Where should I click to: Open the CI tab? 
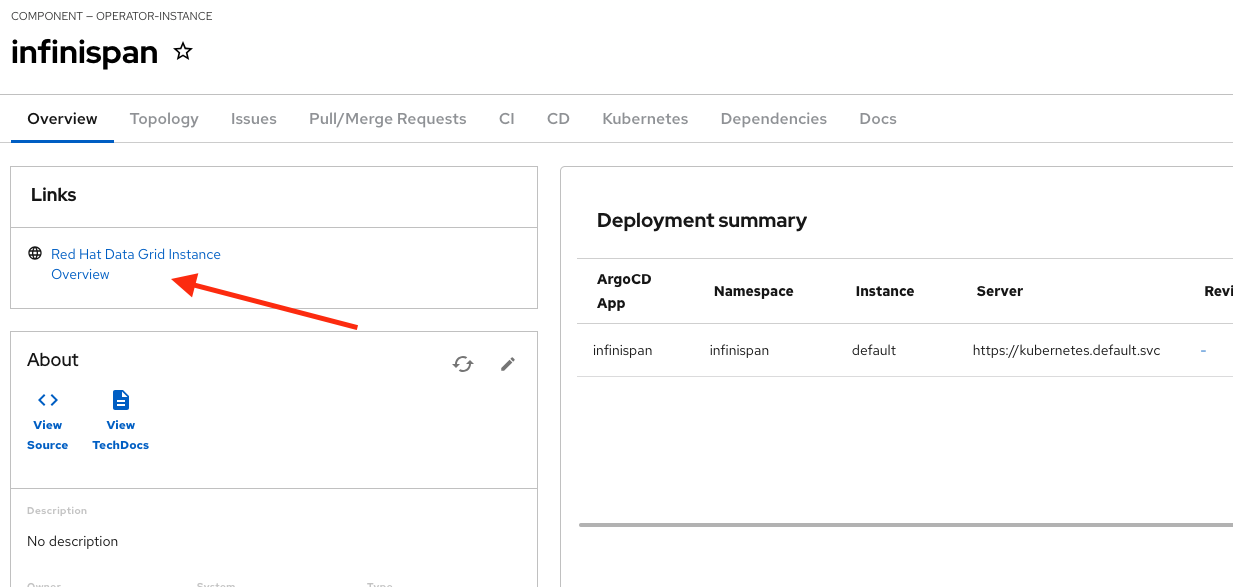point(507,119)
